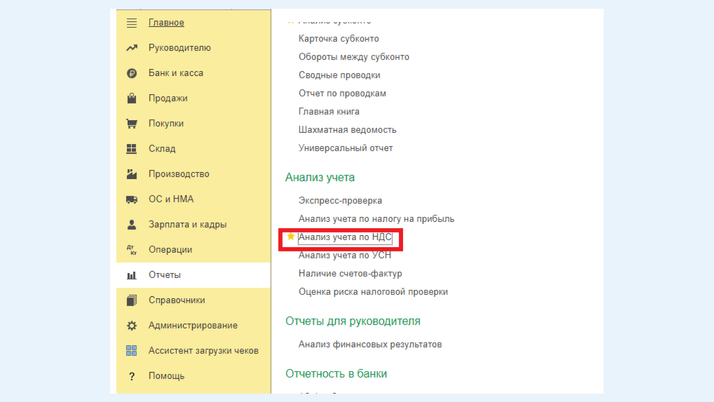Open Оценка риска налоговой проверки
714x402 pixels.
click(373, 292)
